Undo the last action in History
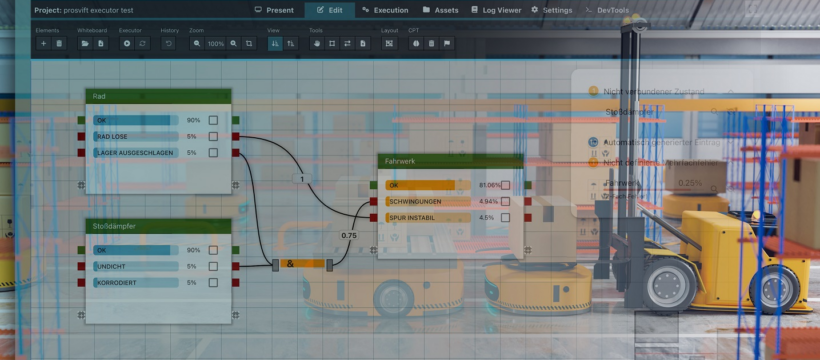The image size is (820, 360). 168,43
